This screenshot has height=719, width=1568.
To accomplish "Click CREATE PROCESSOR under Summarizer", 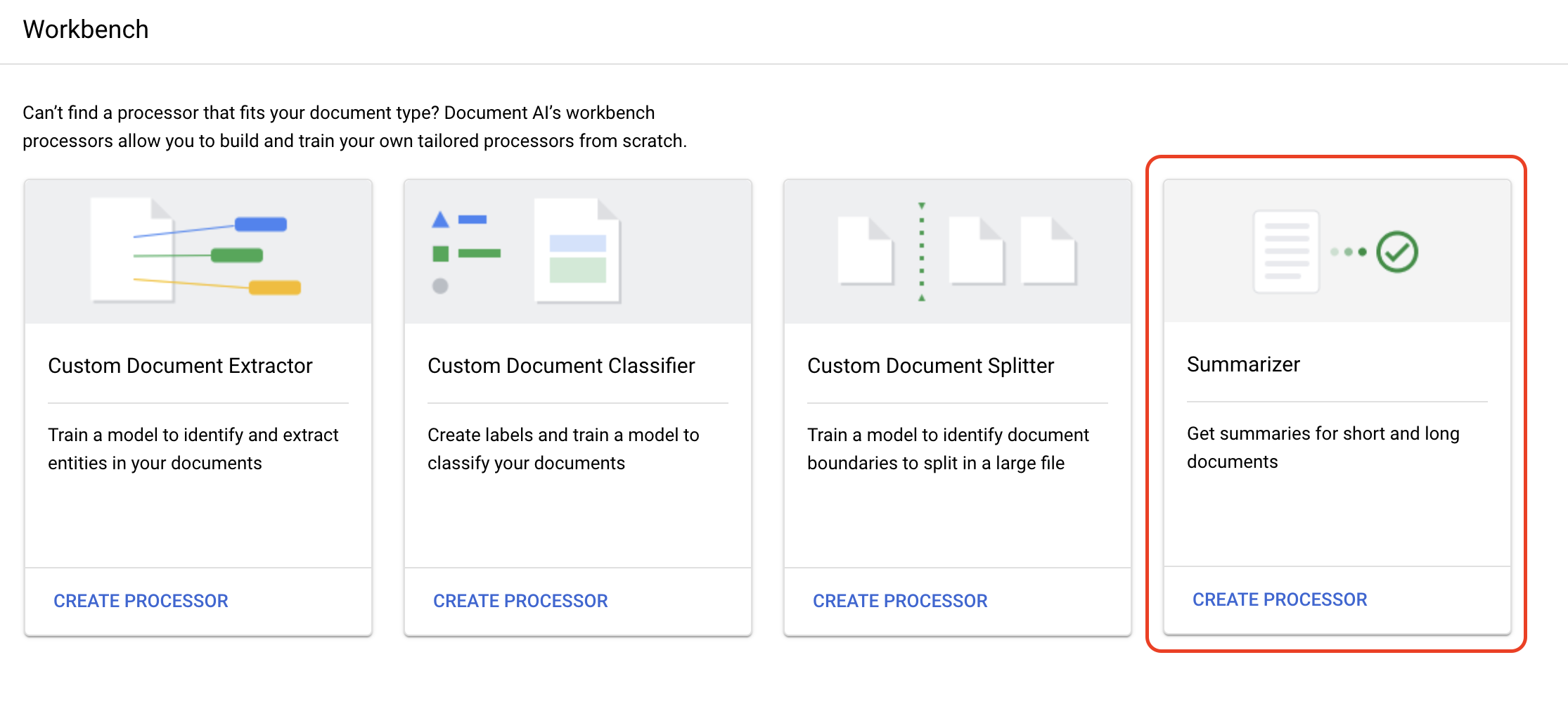I will click(x=1279, y=599).
